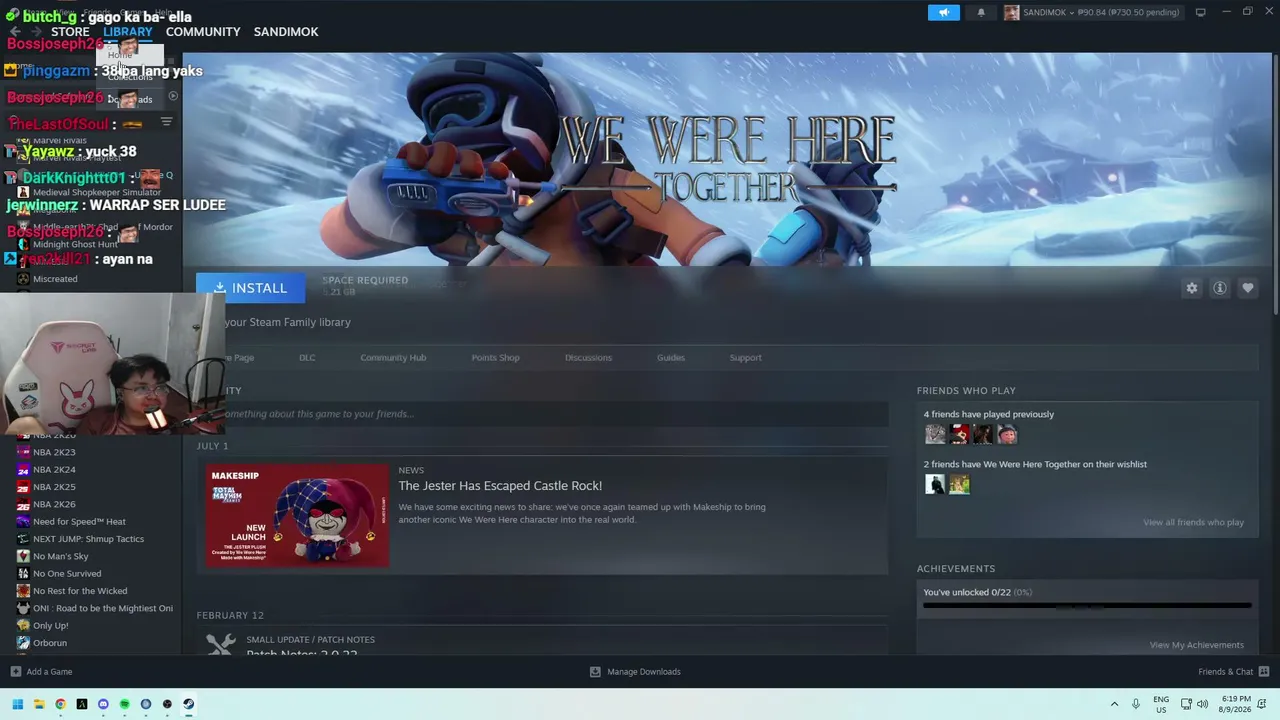Select No Rest for the Wicked
Screen dimensions: 1280x720
tap(80, 591)
